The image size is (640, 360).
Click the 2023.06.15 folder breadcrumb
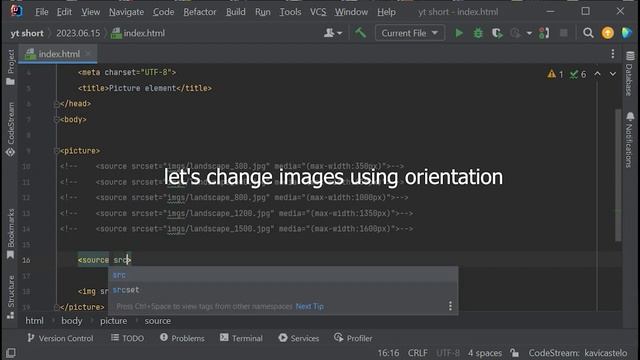78,33
